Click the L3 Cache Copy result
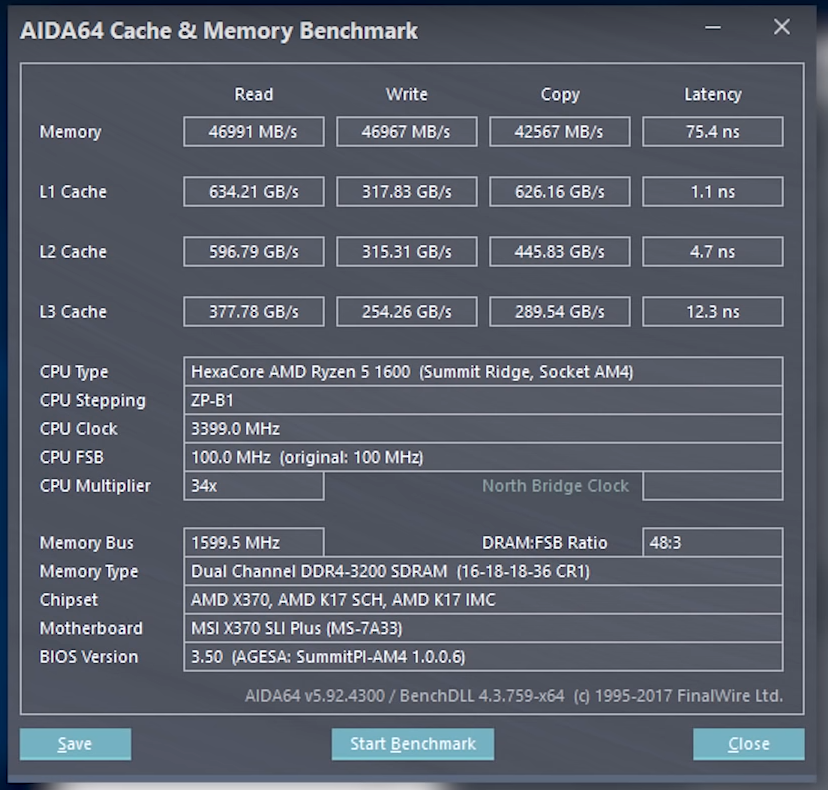The width and height of the screenshot is (828, 790). point(559,312)
